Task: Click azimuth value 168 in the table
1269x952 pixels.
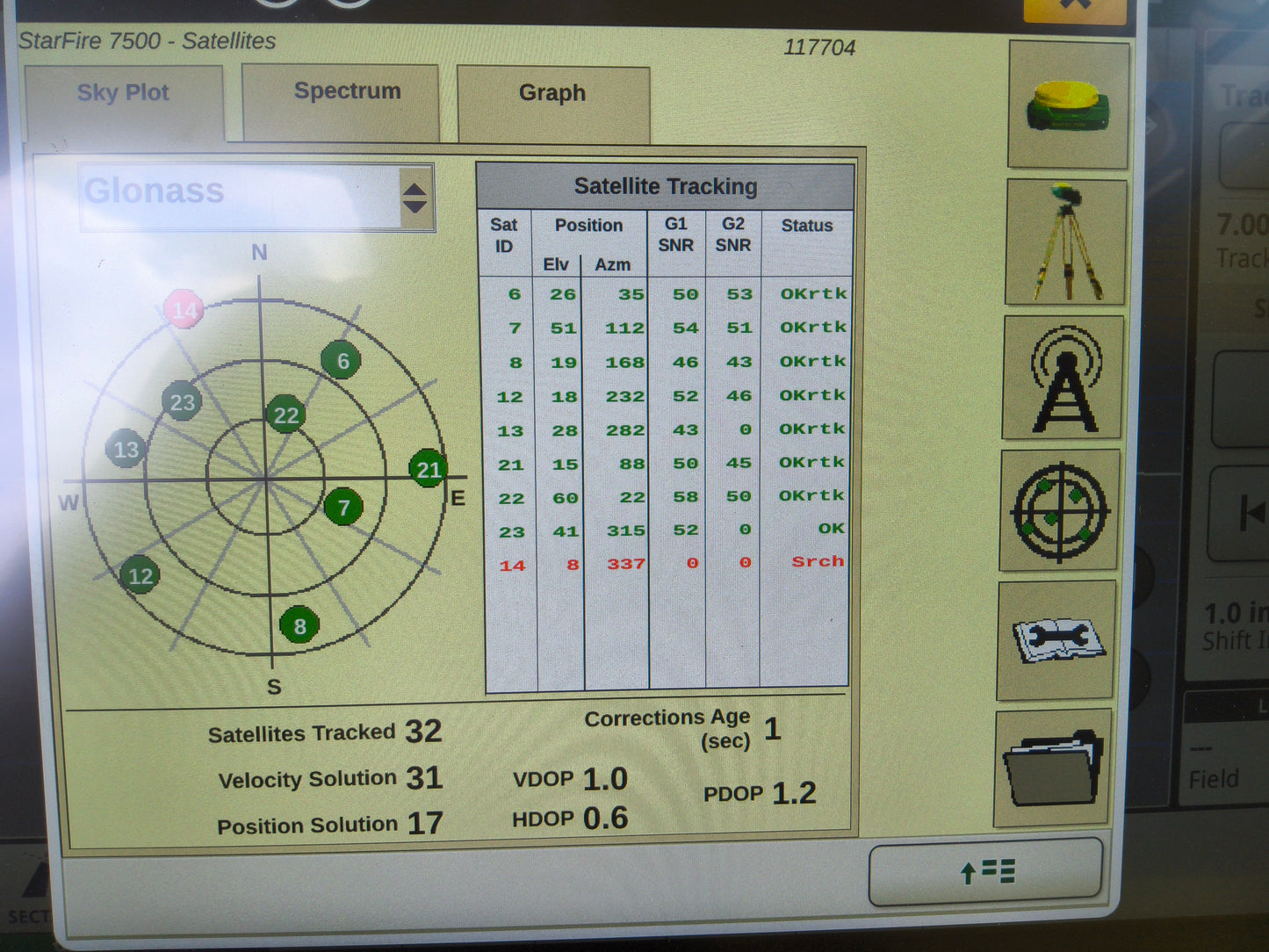Action: point(624,362)
